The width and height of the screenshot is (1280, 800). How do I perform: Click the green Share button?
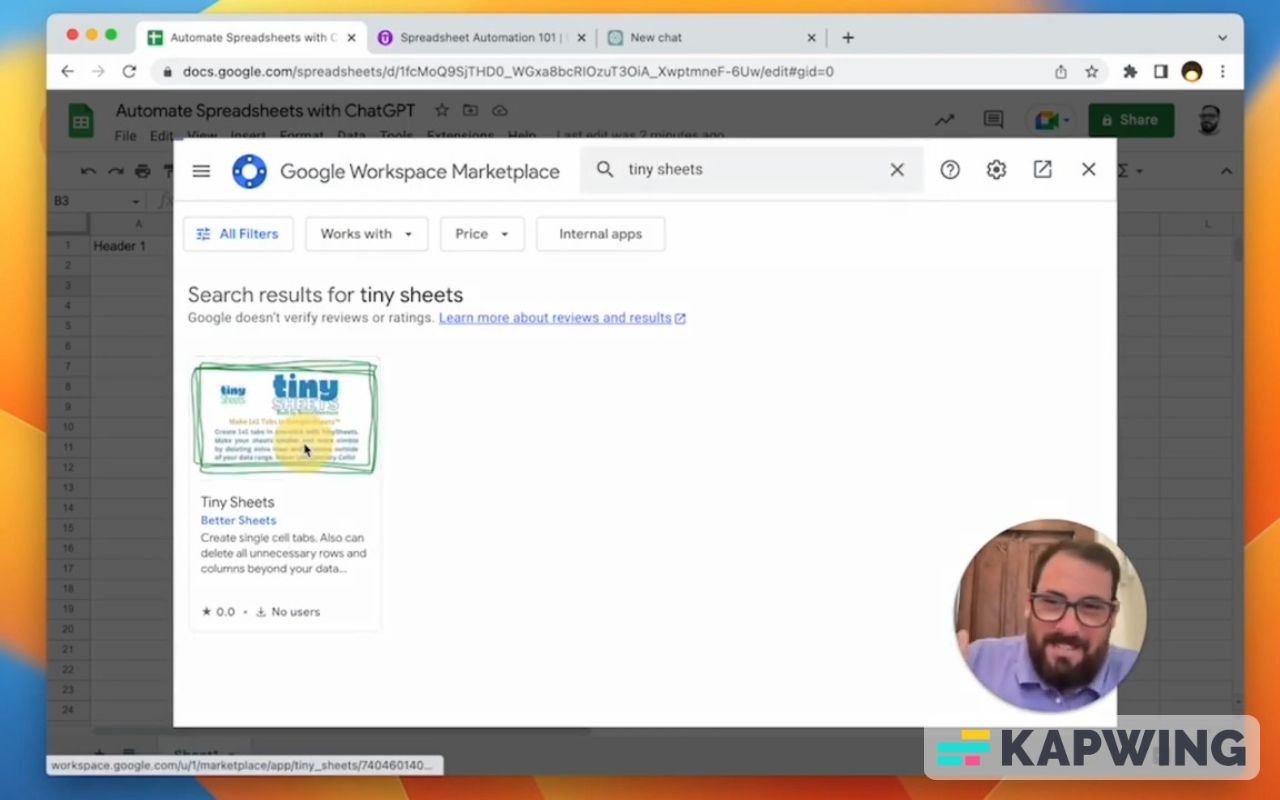click(1131, 120)
